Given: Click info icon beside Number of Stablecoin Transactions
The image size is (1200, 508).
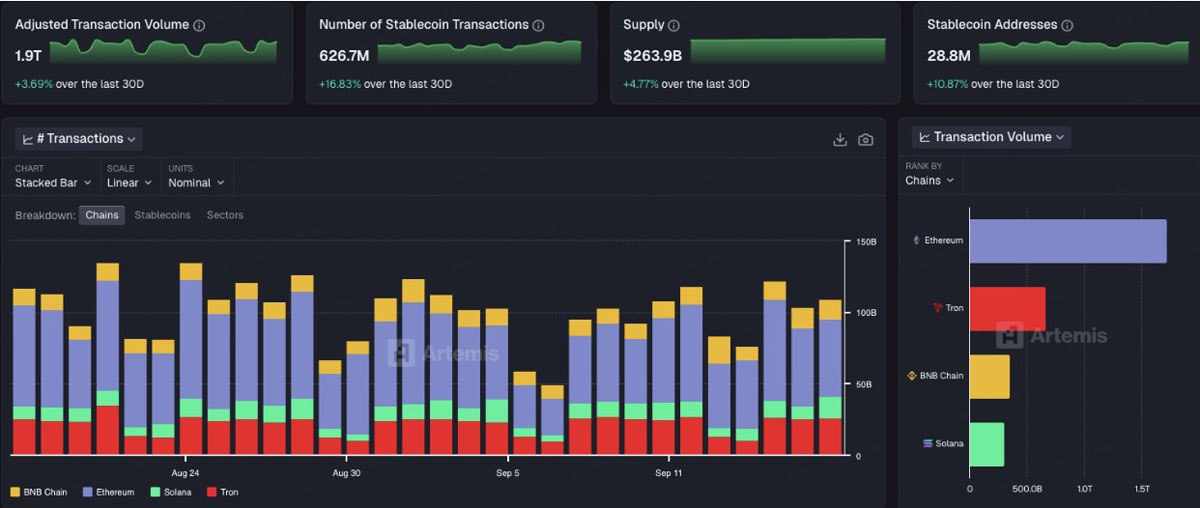Looking at the screenshot, I should point(539,25).
